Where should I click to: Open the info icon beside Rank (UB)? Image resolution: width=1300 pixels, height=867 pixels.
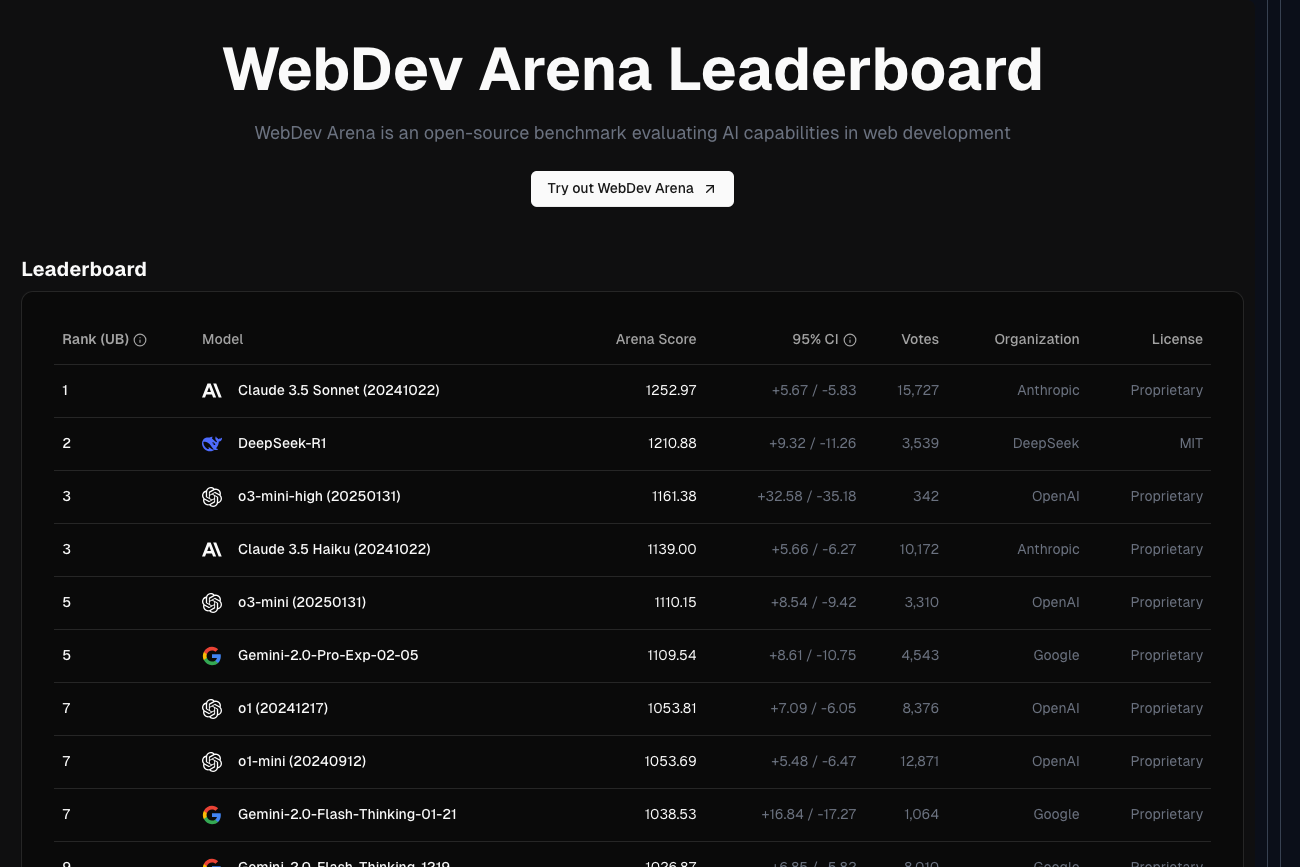click(x=140, y=340)
